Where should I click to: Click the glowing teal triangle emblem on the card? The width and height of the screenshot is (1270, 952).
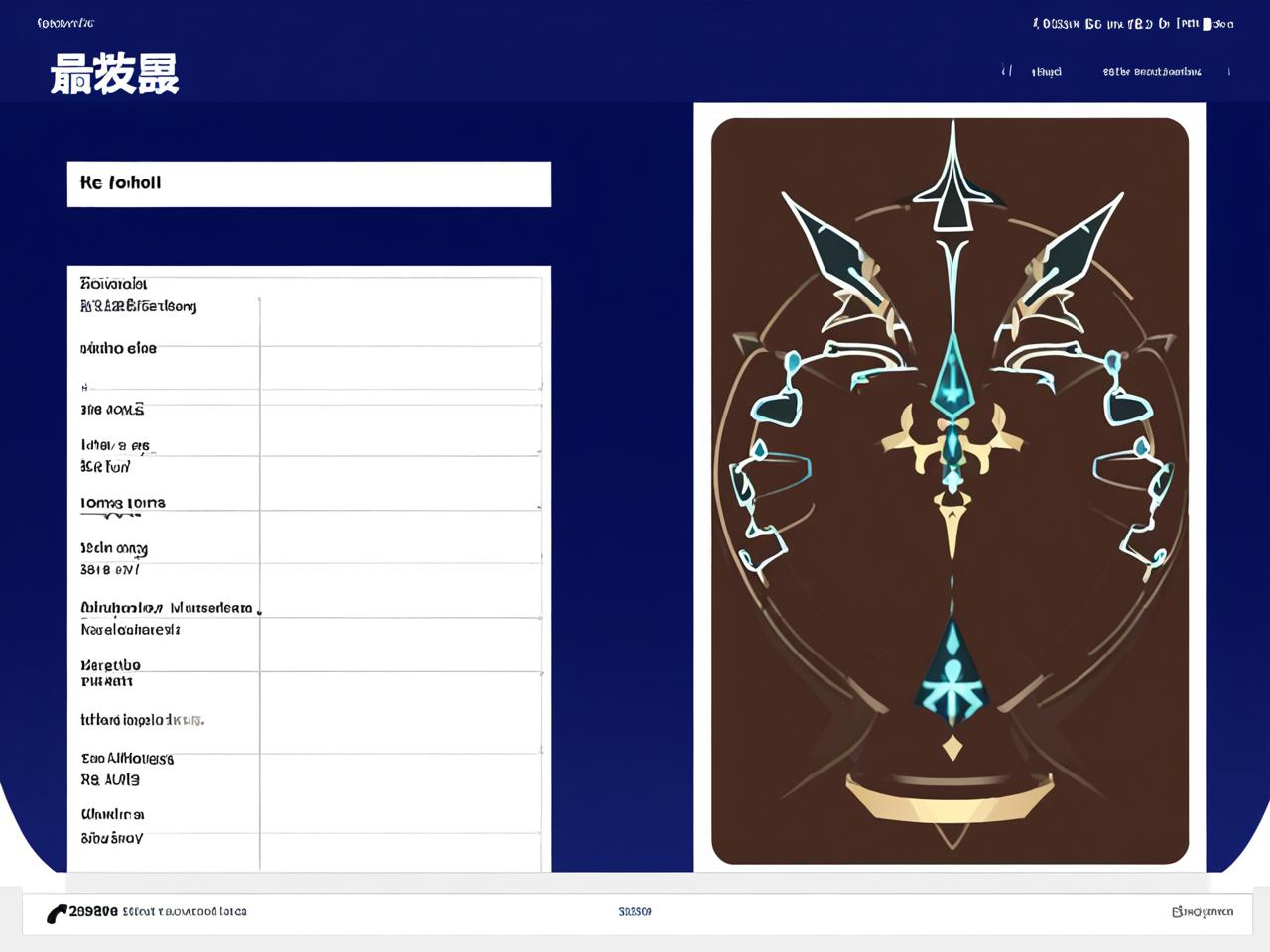point(952,674)
